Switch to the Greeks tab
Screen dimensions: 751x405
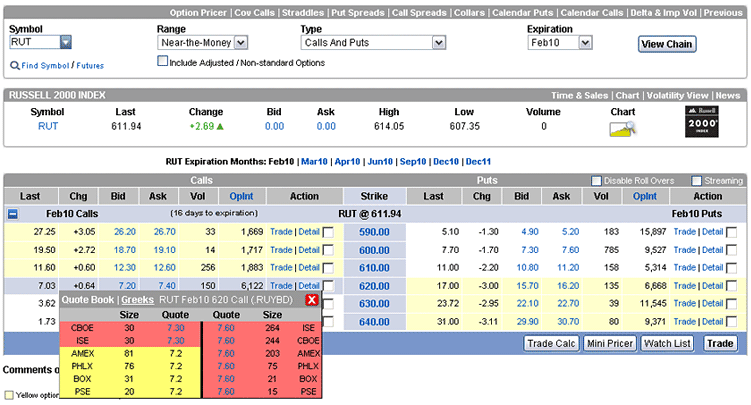pos(139,300)
